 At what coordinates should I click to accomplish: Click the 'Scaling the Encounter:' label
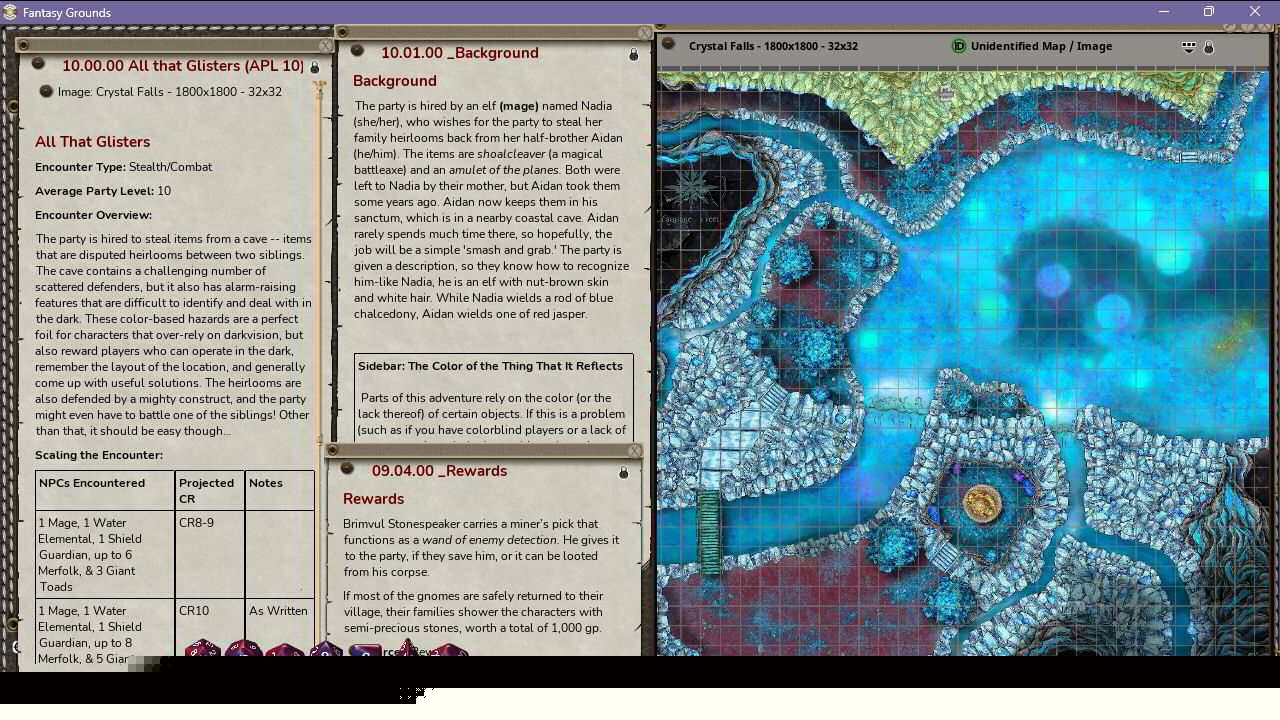pos(99,455)
